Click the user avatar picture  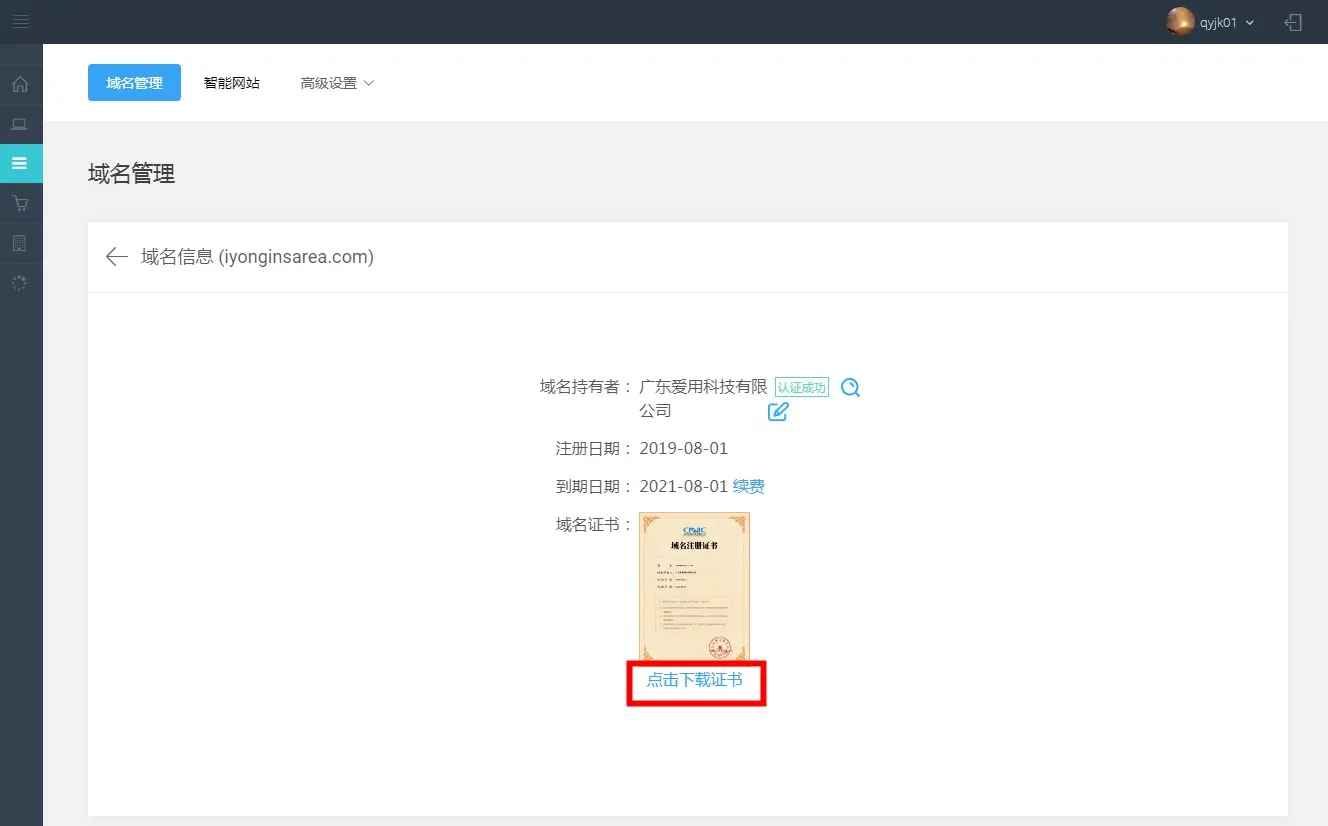1180,22
